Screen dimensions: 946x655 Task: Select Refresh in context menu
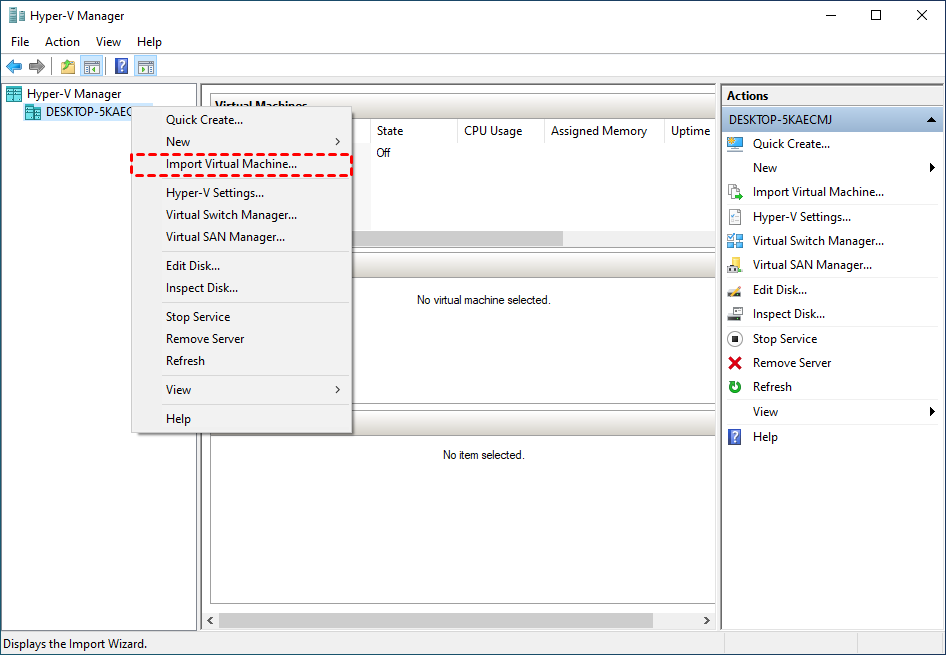[x=241, y=361]
